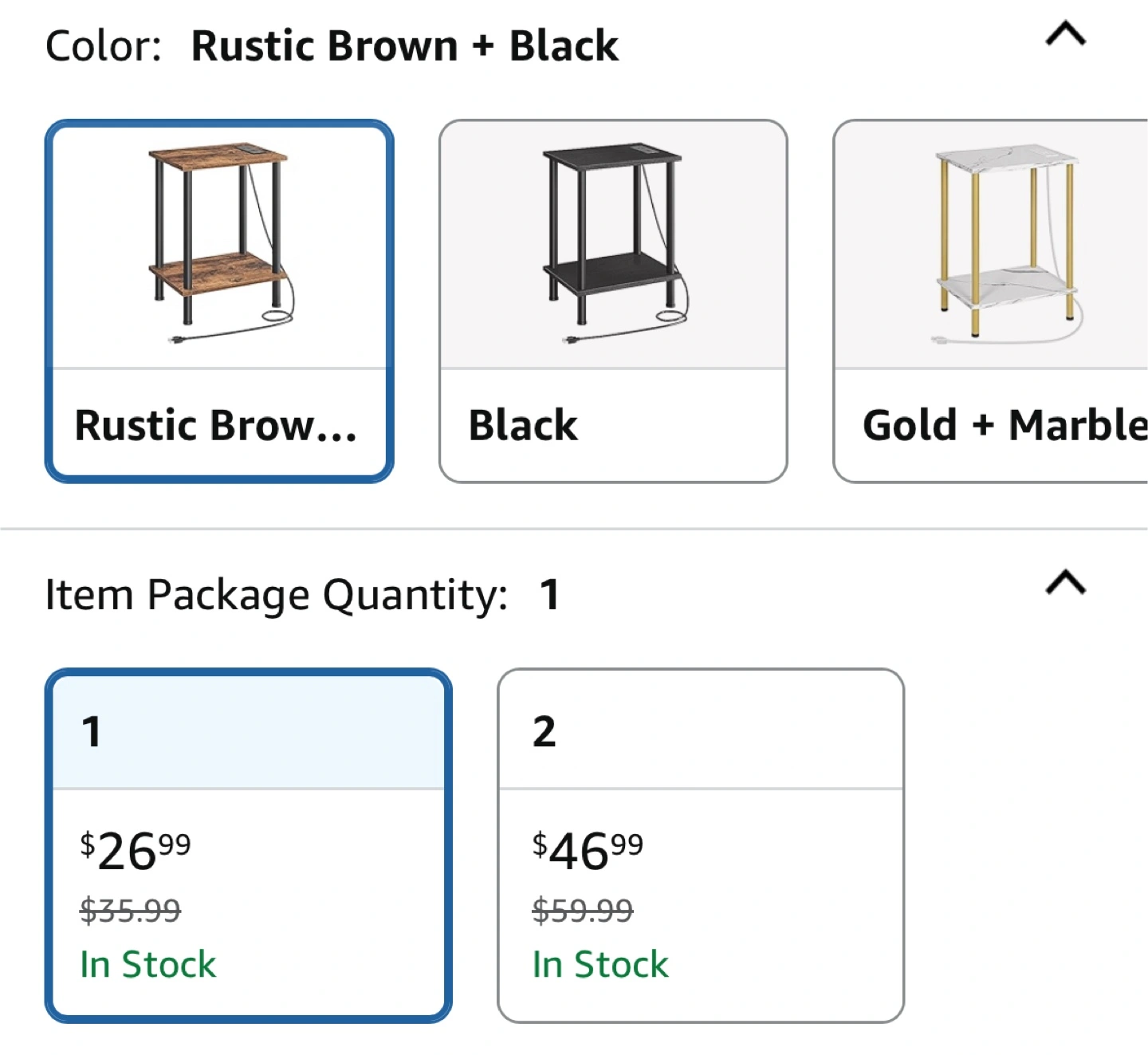This screenshot has height=1055, width=1148.
Task: Choose the Black side table thumbnail
Action: point(613,245)
